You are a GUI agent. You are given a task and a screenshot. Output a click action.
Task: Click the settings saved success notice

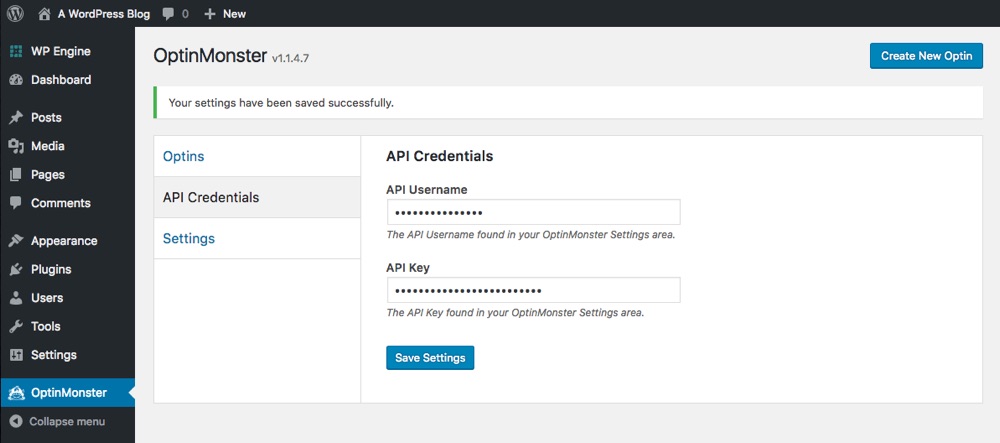pos(568,103)
